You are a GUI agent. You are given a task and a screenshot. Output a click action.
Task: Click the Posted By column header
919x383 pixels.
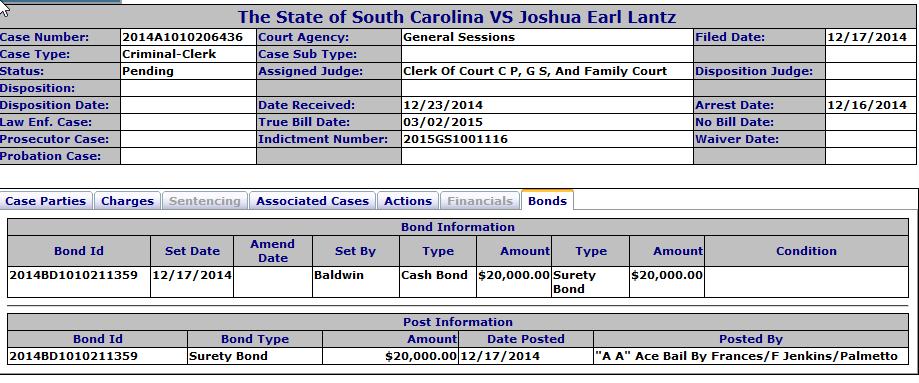(751, 339)
